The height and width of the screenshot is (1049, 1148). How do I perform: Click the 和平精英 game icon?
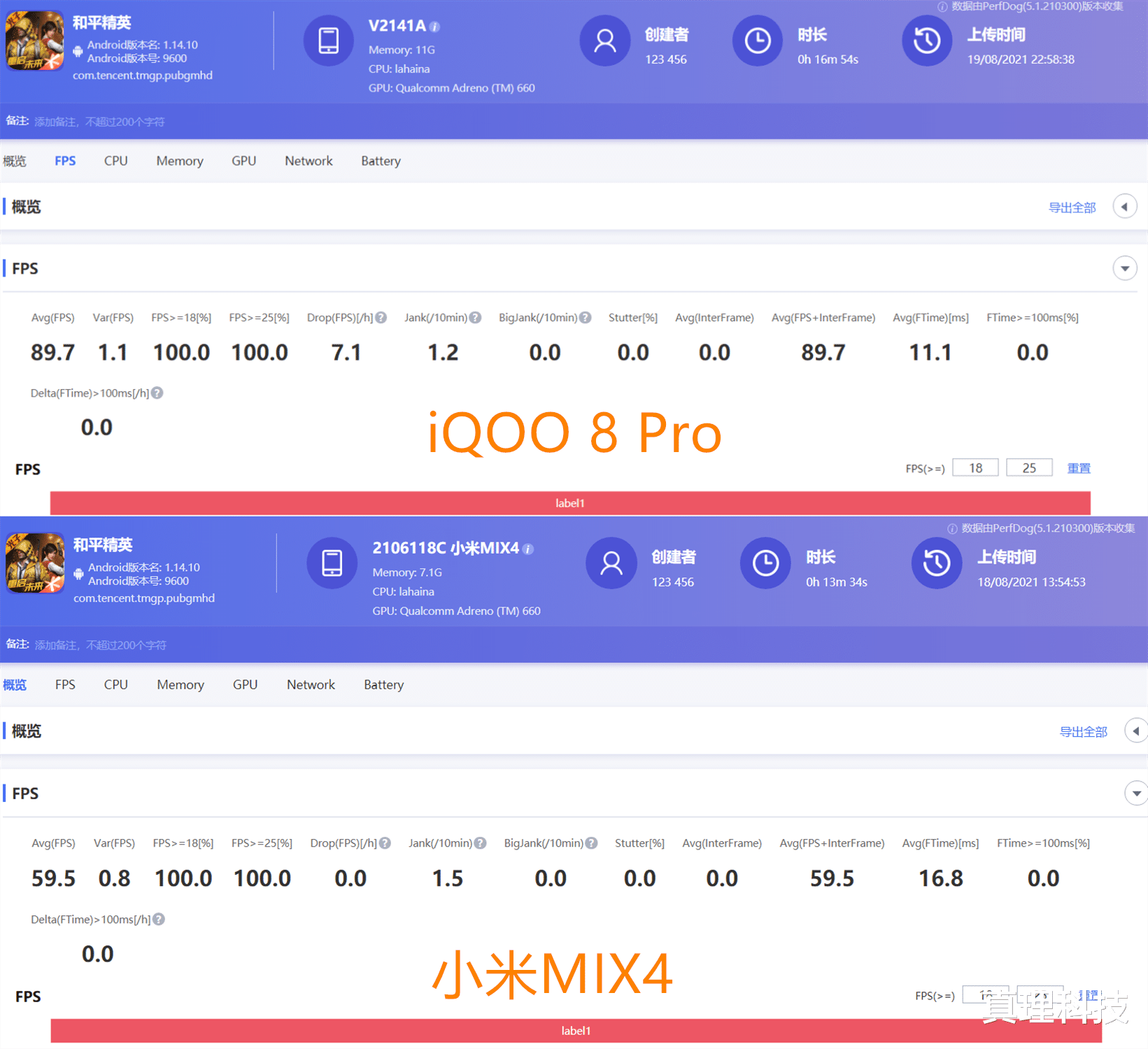[x=34, y=41]
